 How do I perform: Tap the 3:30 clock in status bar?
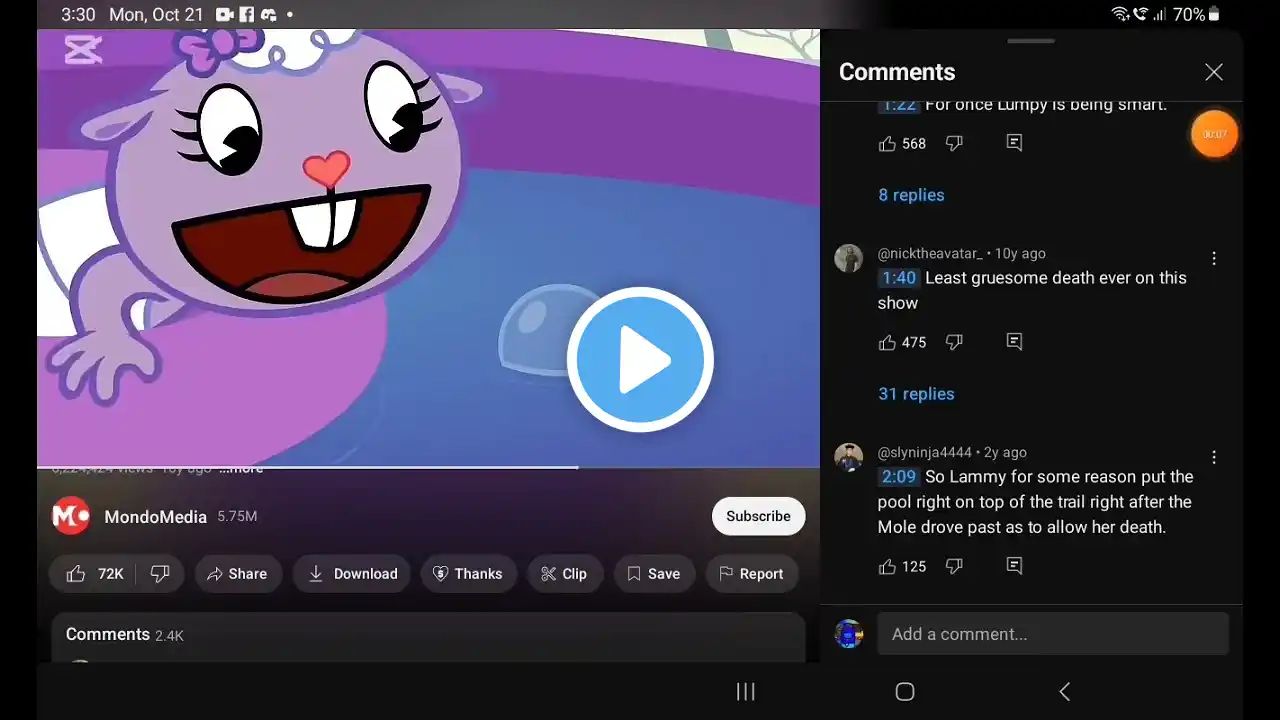click(x=78, y=15)
